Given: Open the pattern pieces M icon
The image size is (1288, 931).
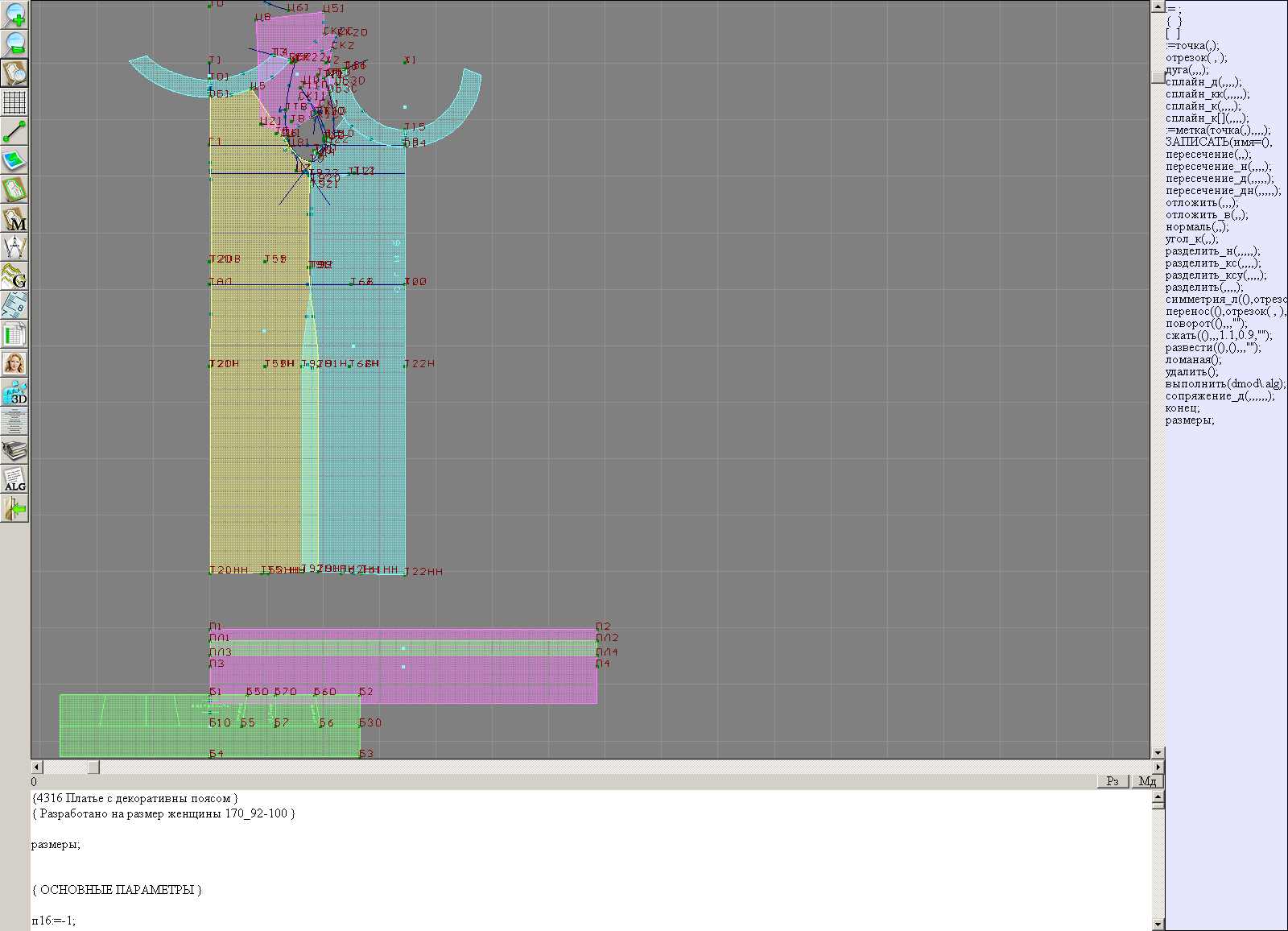Looking at the screenshot, I should coord(14,219).
